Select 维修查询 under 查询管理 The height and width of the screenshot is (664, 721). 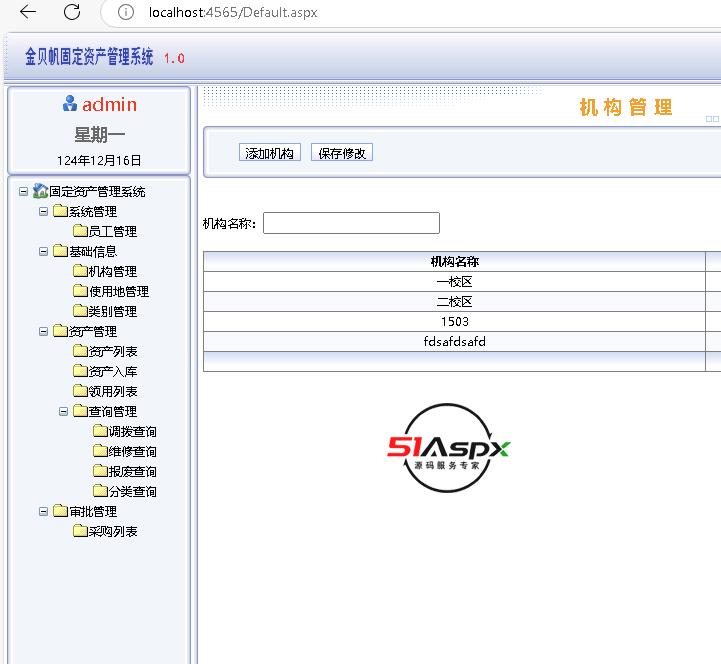pos(132,451)
